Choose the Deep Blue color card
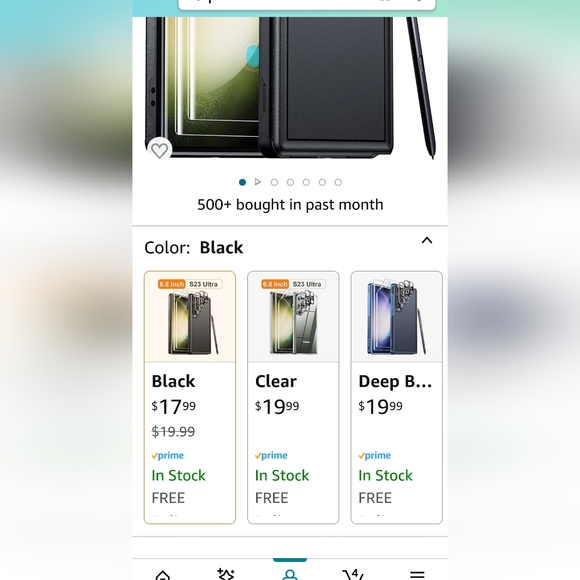The image size is (580, 580). click(397, 397)
